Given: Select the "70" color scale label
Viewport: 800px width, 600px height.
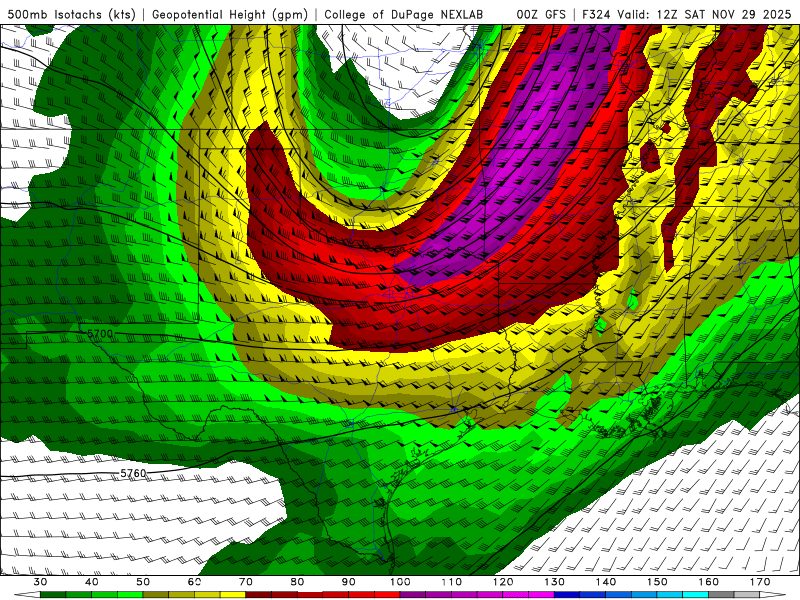Looking at the screenshot, I should pos(246,582).
